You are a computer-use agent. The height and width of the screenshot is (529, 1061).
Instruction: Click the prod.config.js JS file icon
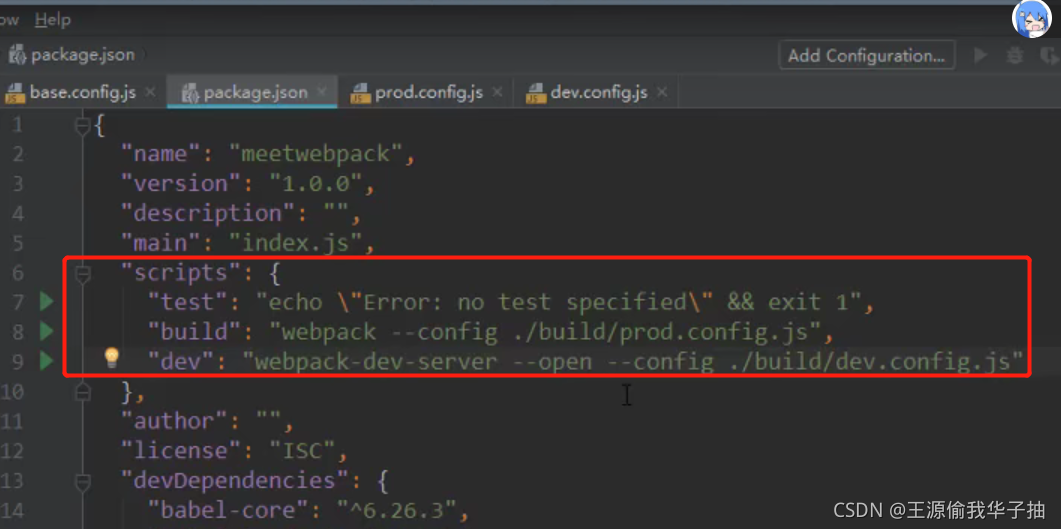coord(360,93)
